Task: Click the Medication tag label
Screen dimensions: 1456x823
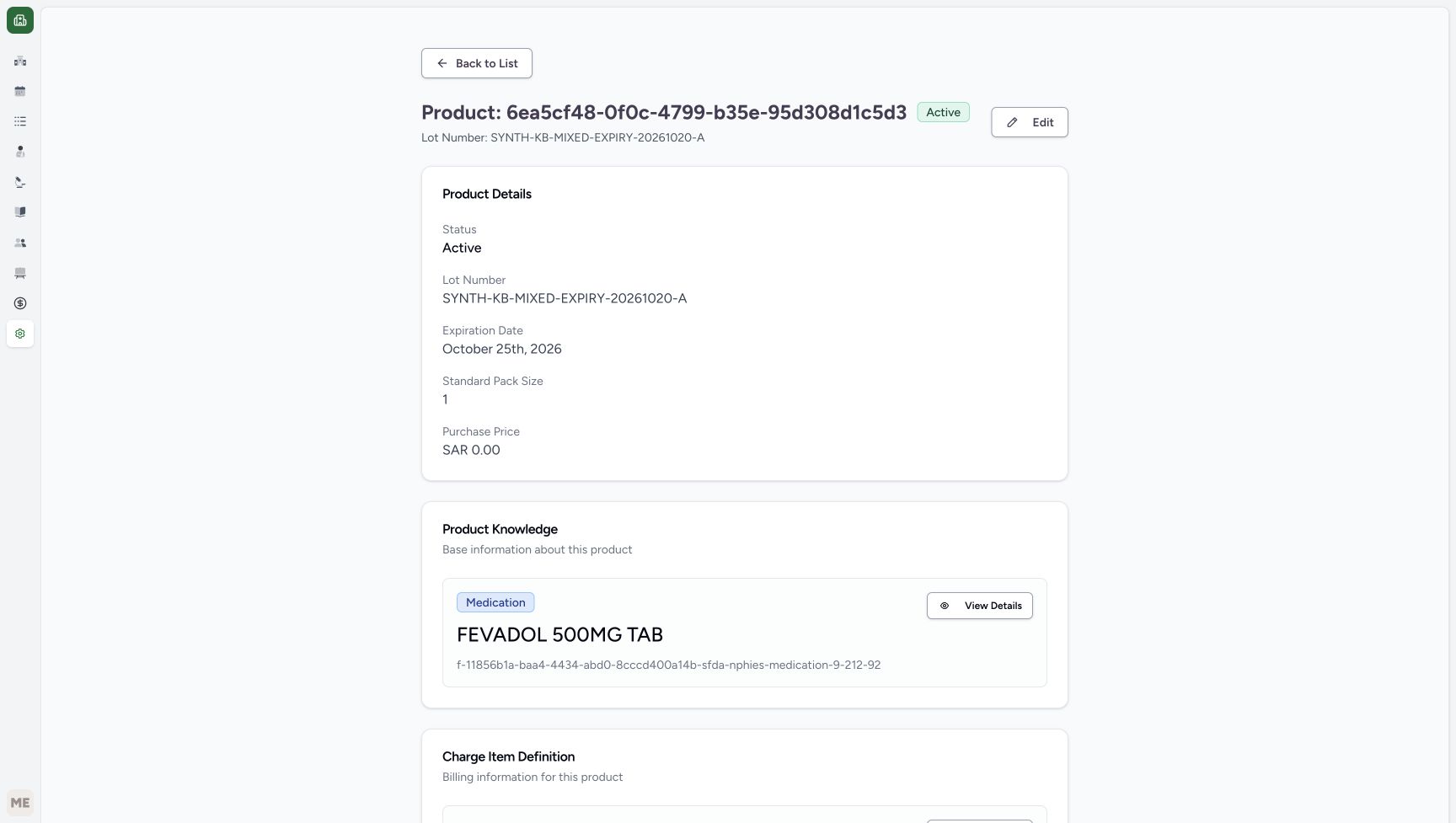Action: (495, 602)
